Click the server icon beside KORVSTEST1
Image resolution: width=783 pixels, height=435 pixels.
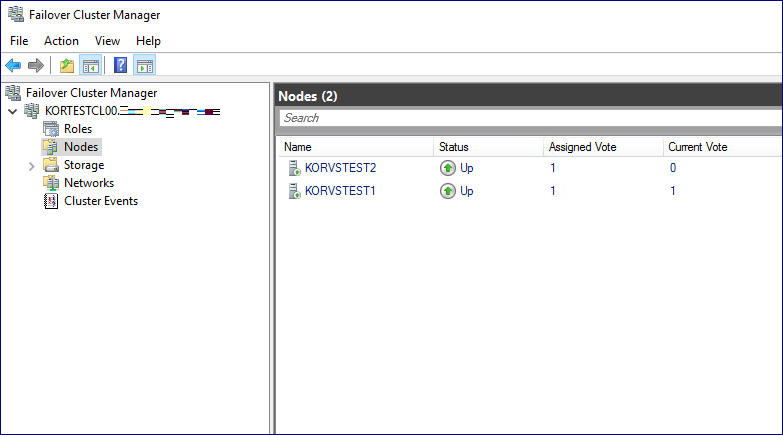(x=295, y=191)
